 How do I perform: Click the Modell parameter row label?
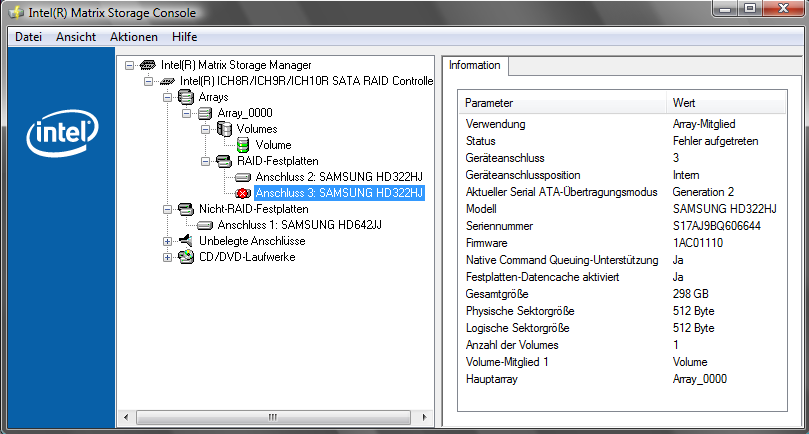click(481, 209)
